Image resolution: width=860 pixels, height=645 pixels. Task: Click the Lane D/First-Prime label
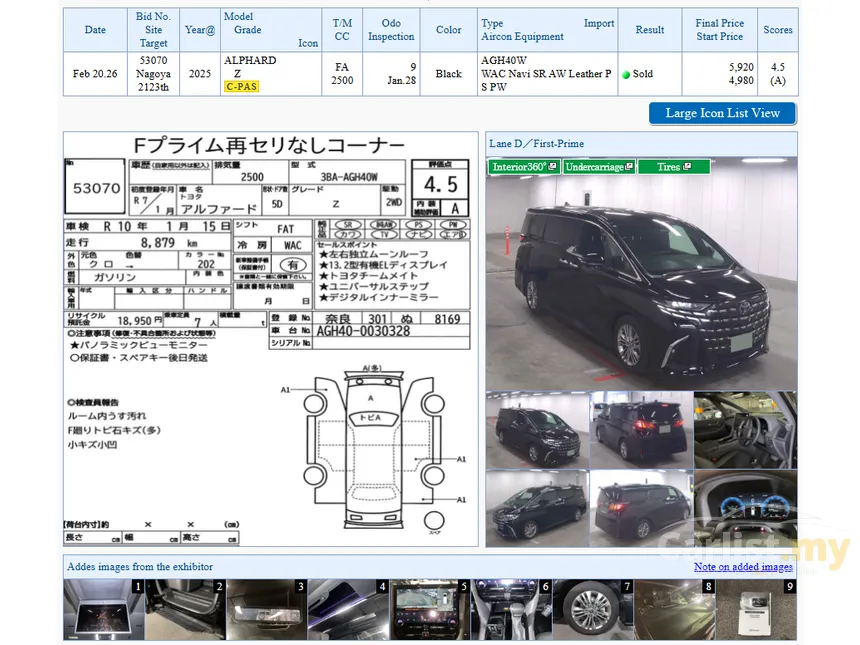coord(536,144)
